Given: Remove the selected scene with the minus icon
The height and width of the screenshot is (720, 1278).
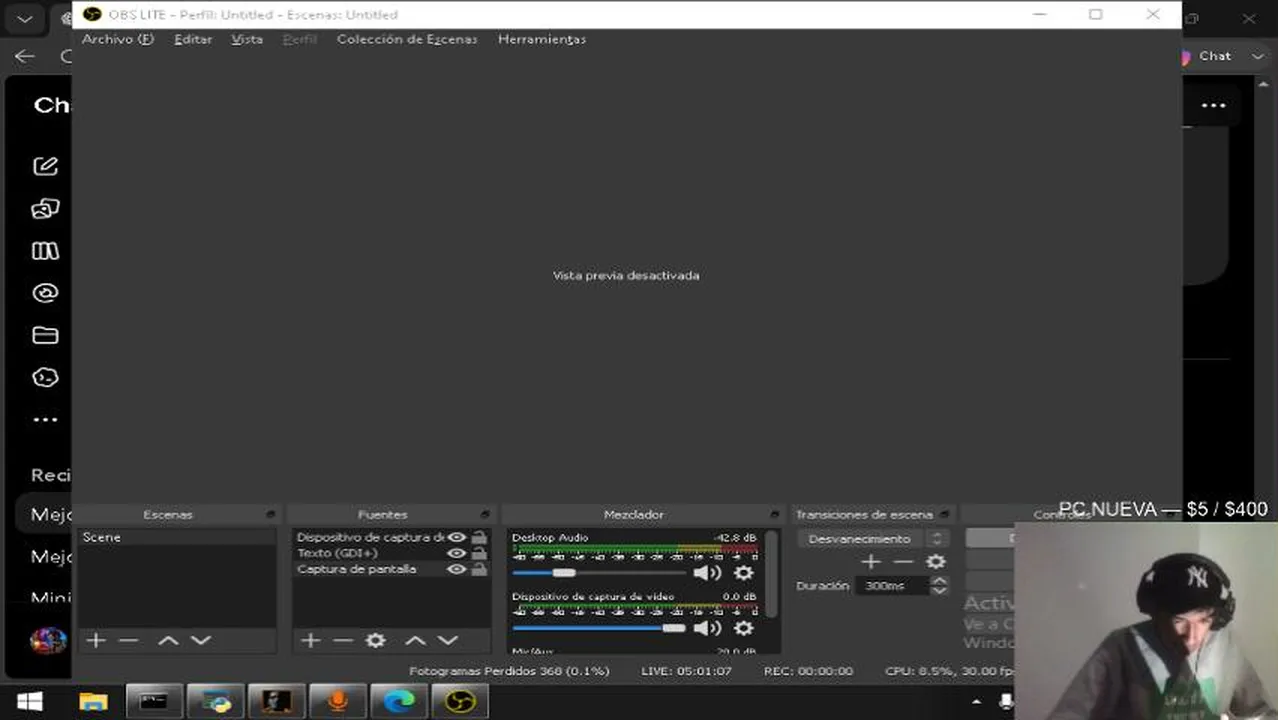Looking at the screenshot, I should (128, 640).
